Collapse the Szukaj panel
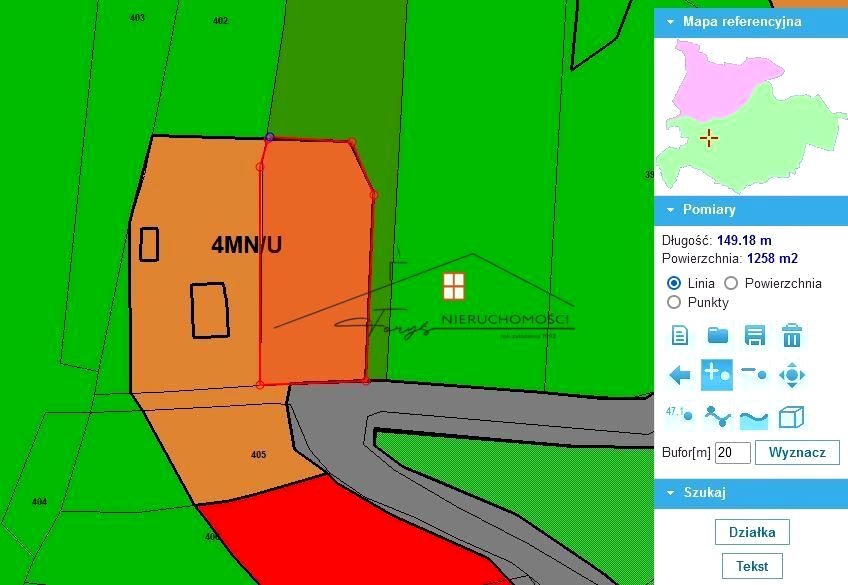Screen dimensions: 848x585 point(669,492)
